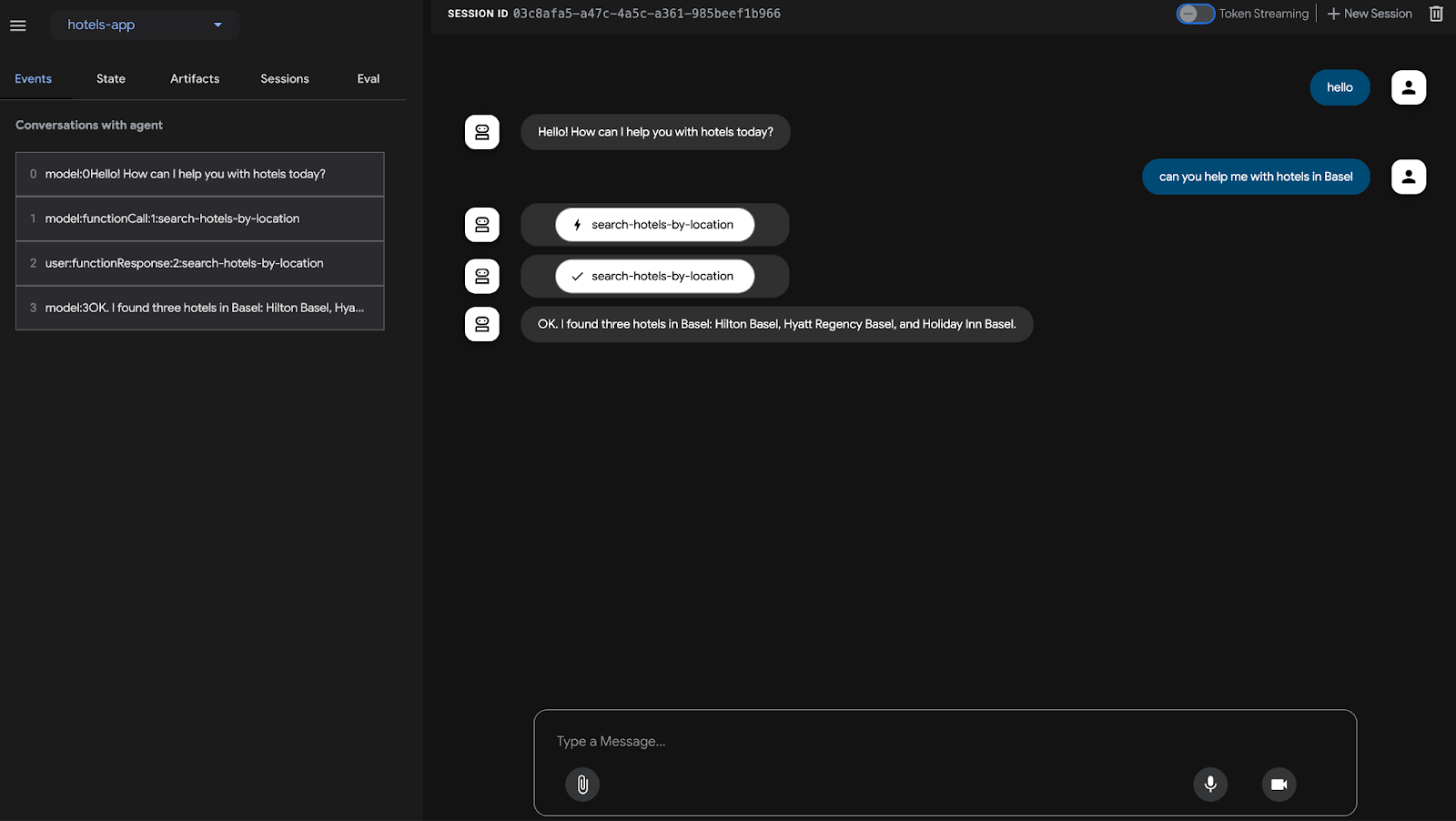Image resolution: width=1456 pixels, height=821 pixels.
Task: Click the microphone icon
Action: tap(1210, 785)
